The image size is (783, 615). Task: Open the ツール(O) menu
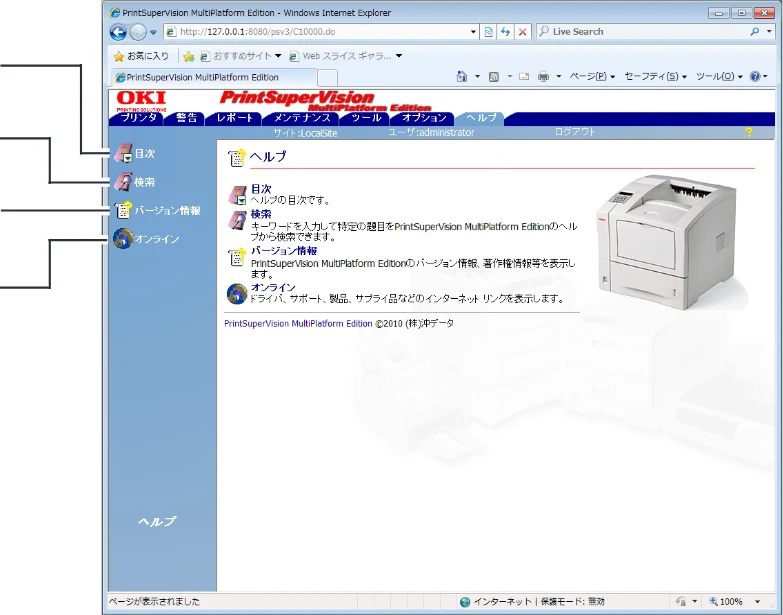[720, 76]
